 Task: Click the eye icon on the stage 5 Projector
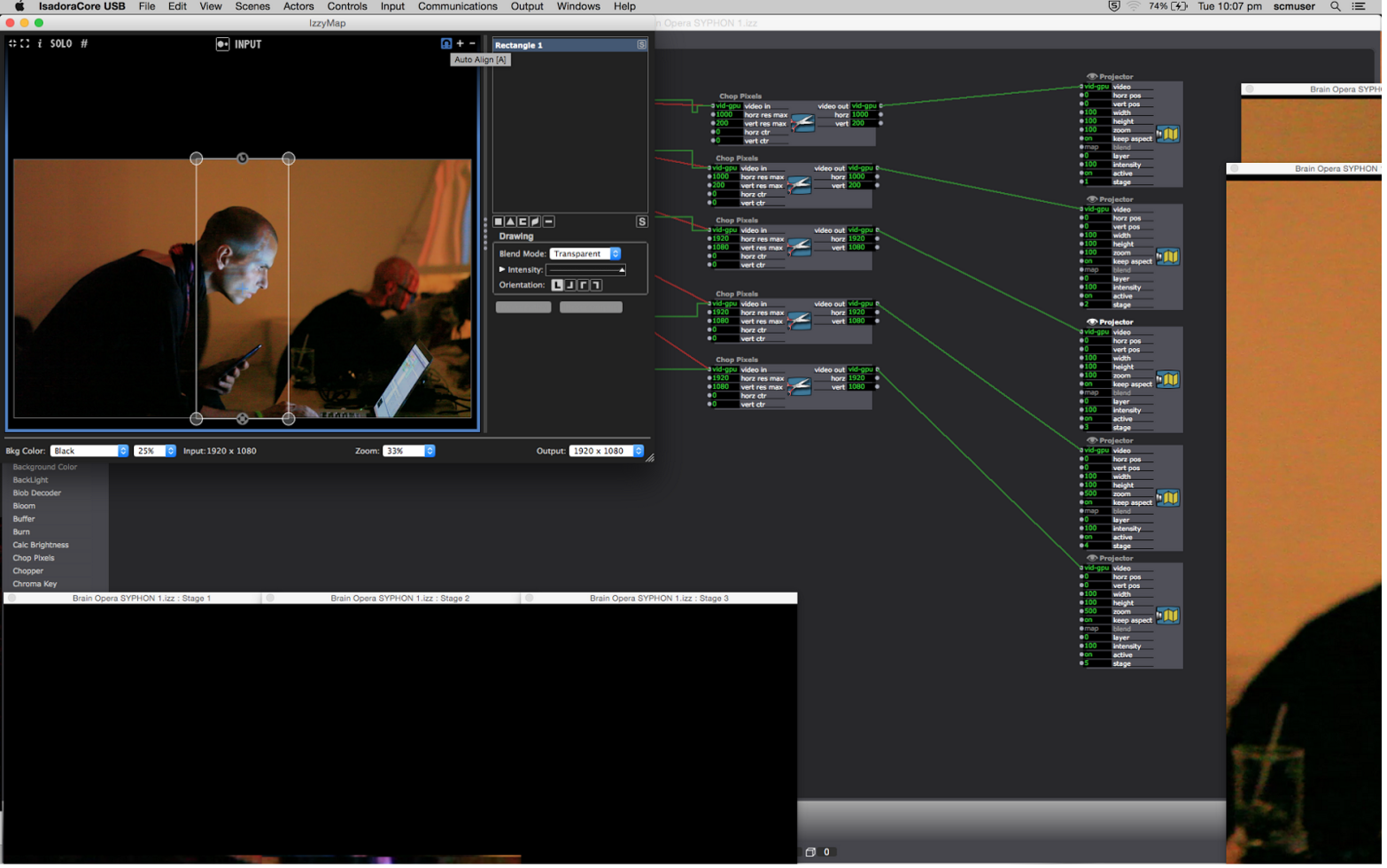tap(1091, 559)
